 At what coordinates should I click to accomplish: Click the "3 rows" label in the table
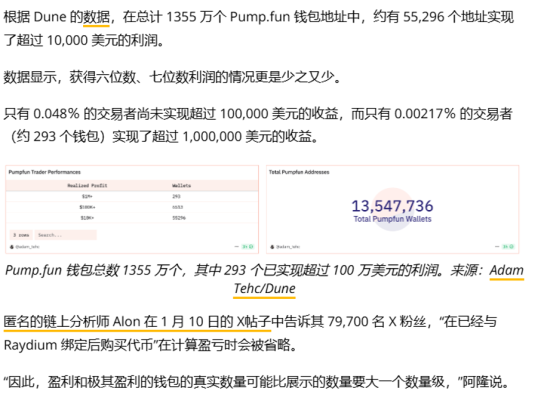click(x=21, y=235)
